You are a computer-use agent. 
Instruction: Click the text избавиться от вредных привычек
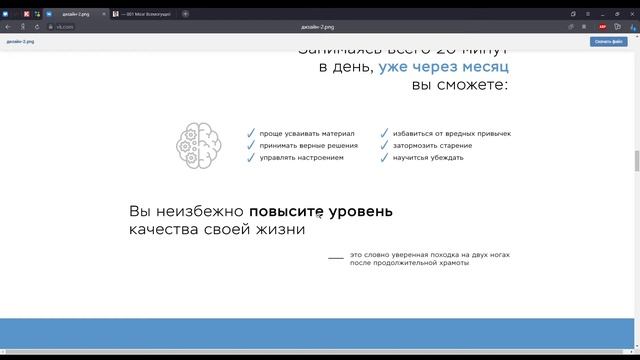[452, 133]
